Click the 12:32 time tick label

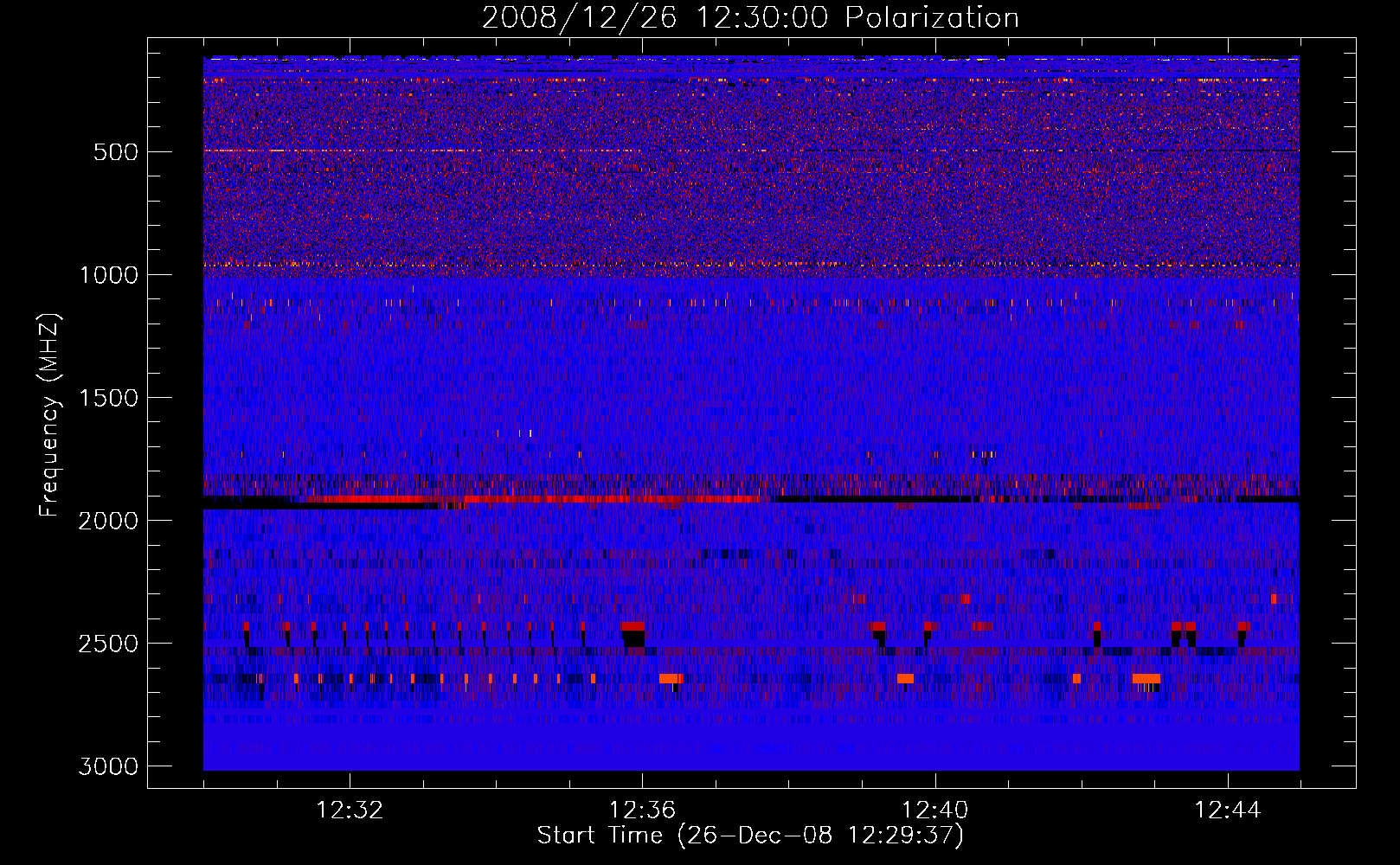pyautogui.click(x=350, y=811)
